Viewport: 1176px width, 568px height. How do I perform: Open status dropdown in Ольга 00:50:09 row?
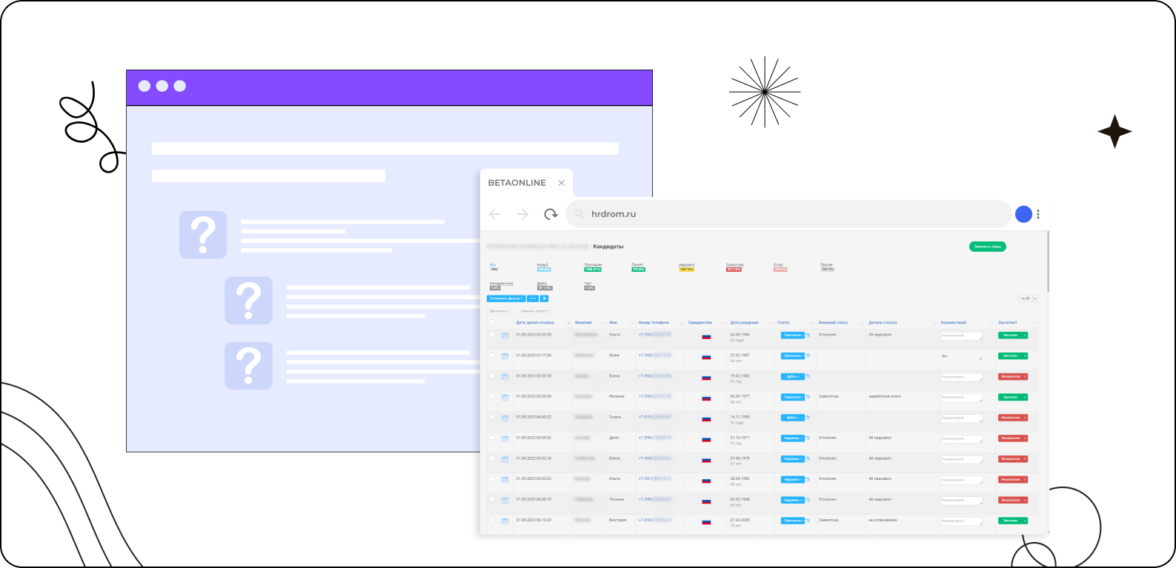click(x=793, y=335)
